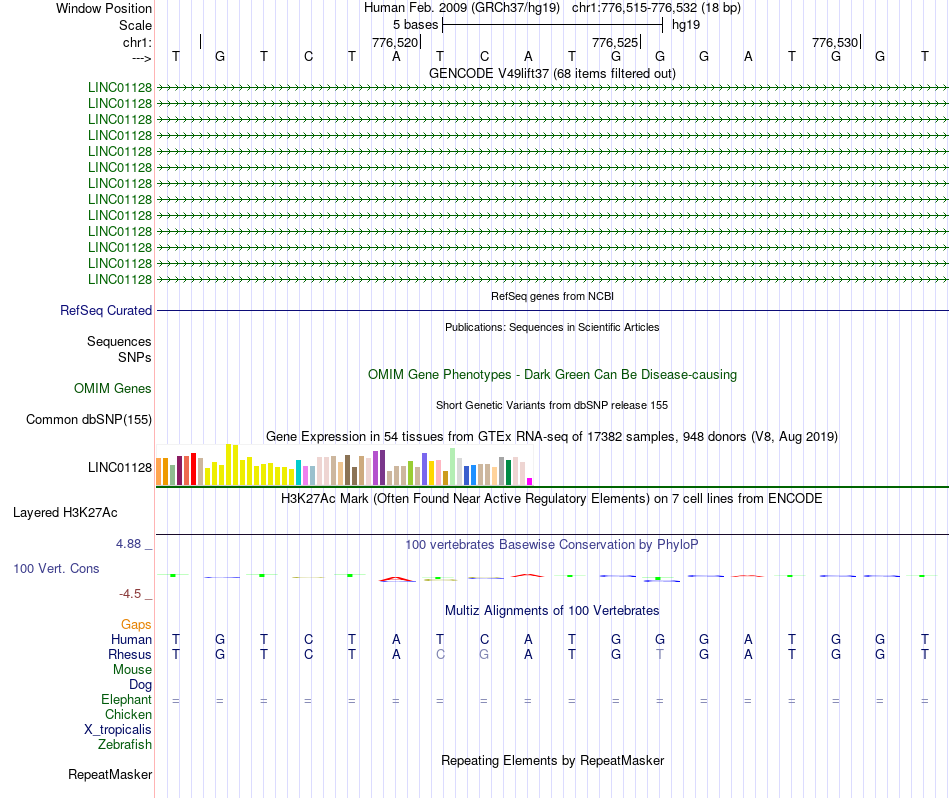Screen dimensions: 950x798
Task: Click the 'Human Feb. 2009 (GRCh37/hg19)' assembly text
Action: click(x=462, y=8)
